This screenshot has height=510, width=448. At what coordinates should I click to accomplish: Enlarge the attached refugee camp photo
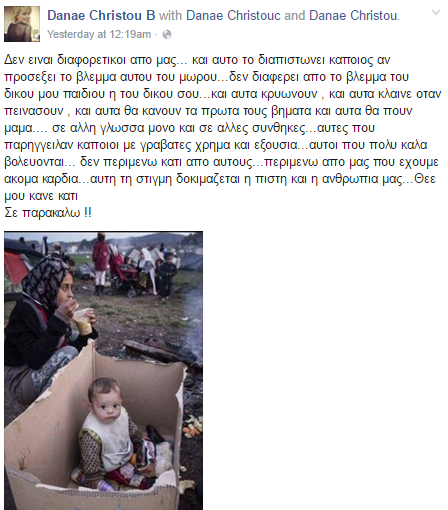tap(103, 370)
